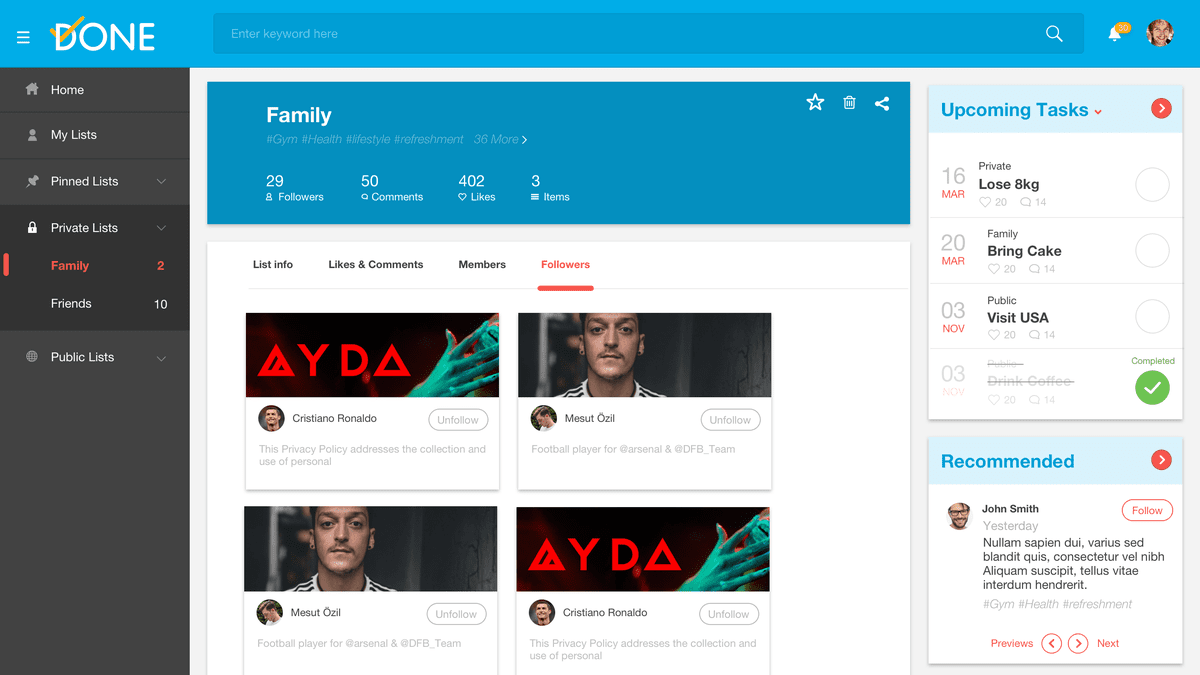1200x675 pixels.
Task: Open the user profile avatar
Action: [x=1160, y=33]
